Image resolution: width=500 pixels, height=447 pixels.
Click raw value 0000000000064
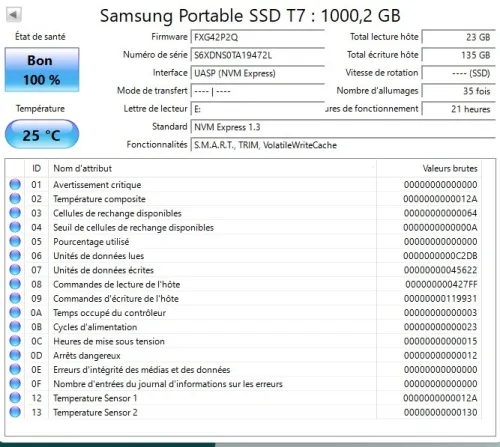[440, 213]
